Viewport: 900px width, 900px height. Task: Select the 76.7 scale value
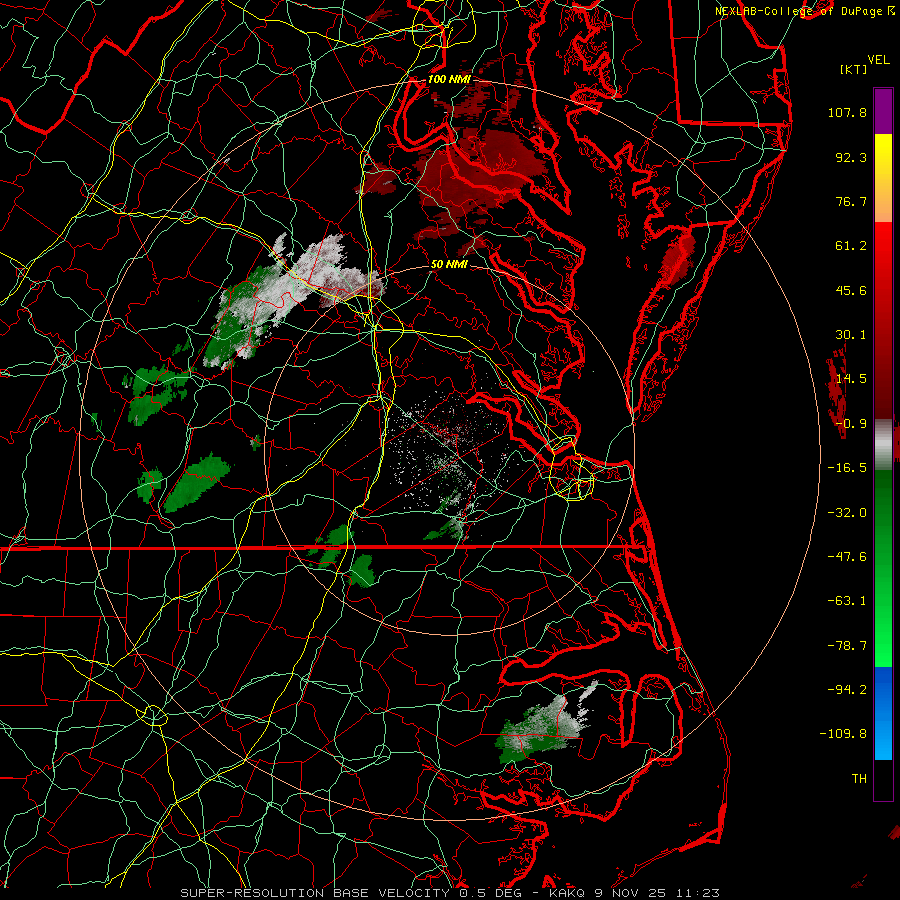[851, 201]
